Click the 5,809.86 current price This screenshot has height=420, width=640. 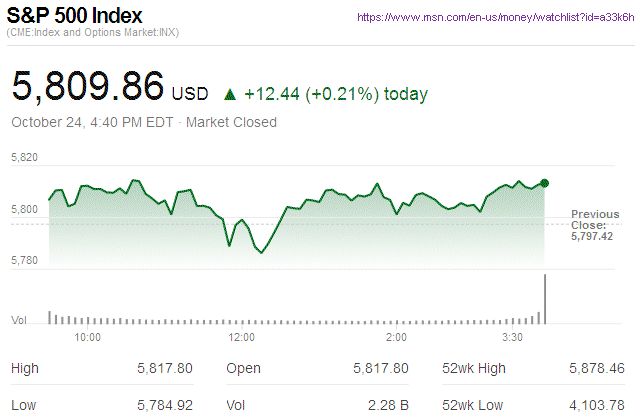click(87, 86)
